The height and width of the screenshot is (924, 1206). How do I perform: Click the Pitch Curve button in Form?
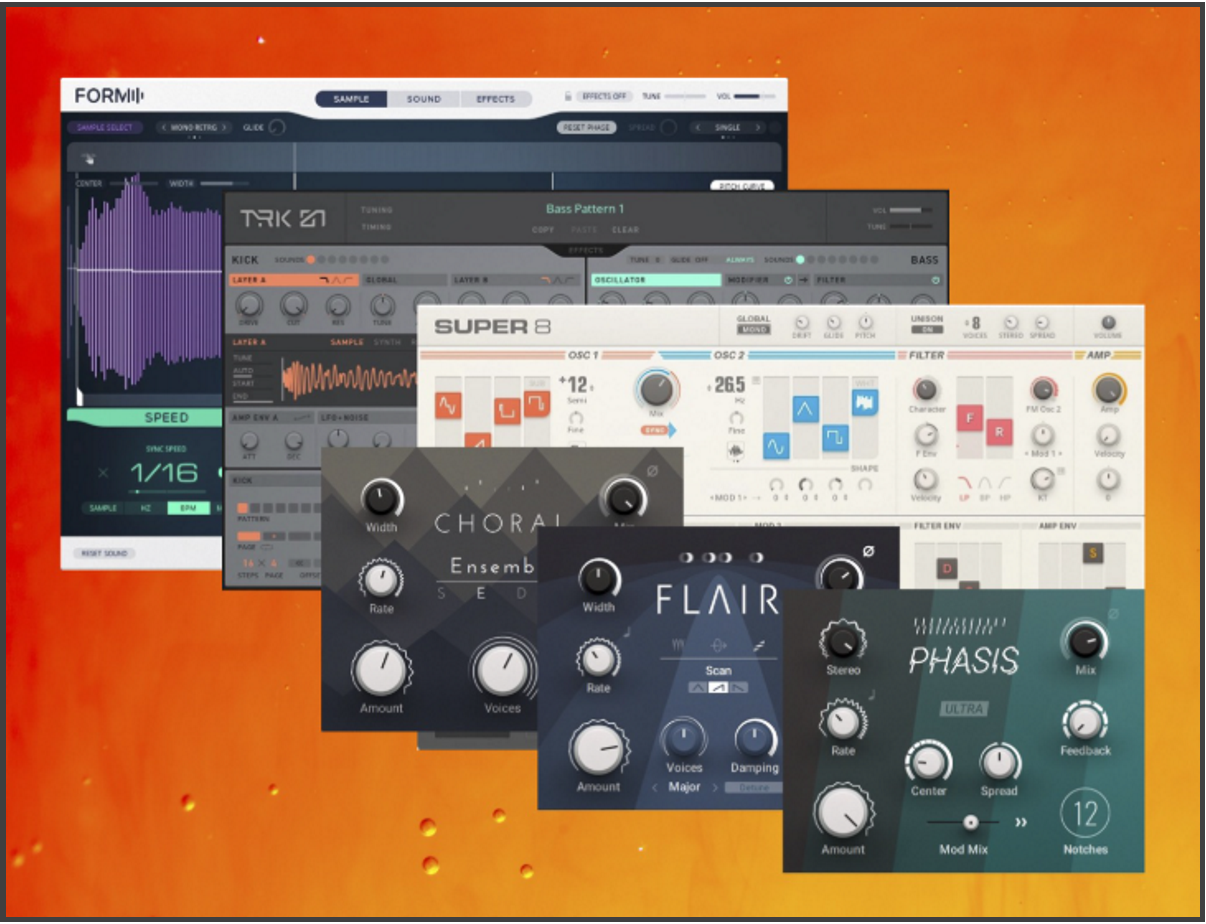pyautogui.click(x=743, y=185)
